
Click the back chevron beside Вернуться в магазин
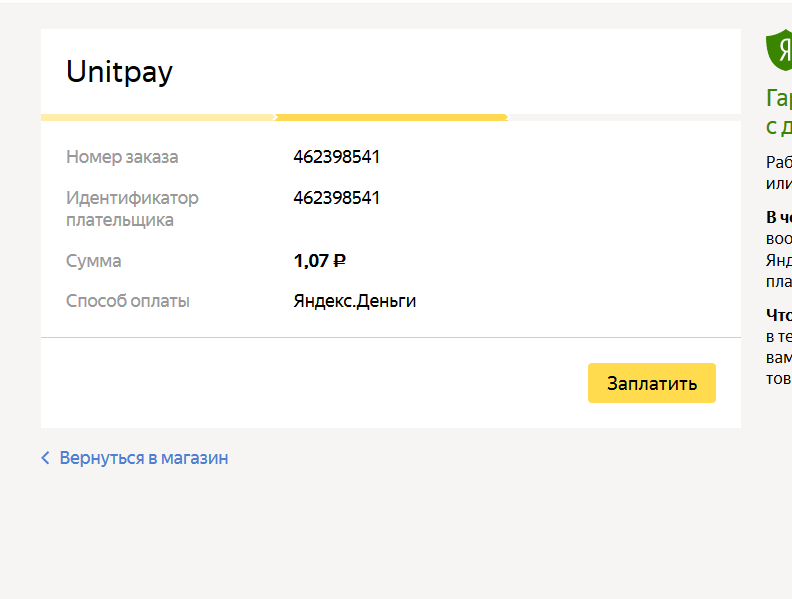45,458
